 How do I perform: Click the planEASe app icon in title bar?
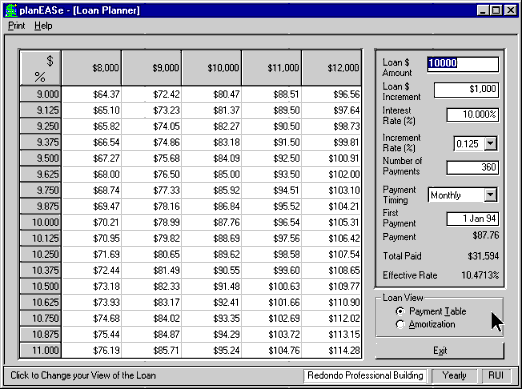(11, 10)
